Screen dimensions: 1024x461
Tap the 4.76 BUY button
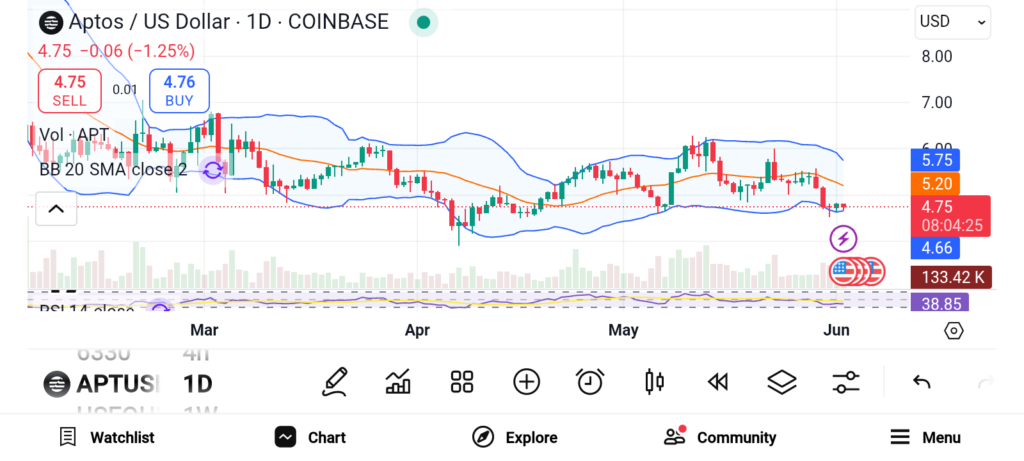click(x=179, y=91)
